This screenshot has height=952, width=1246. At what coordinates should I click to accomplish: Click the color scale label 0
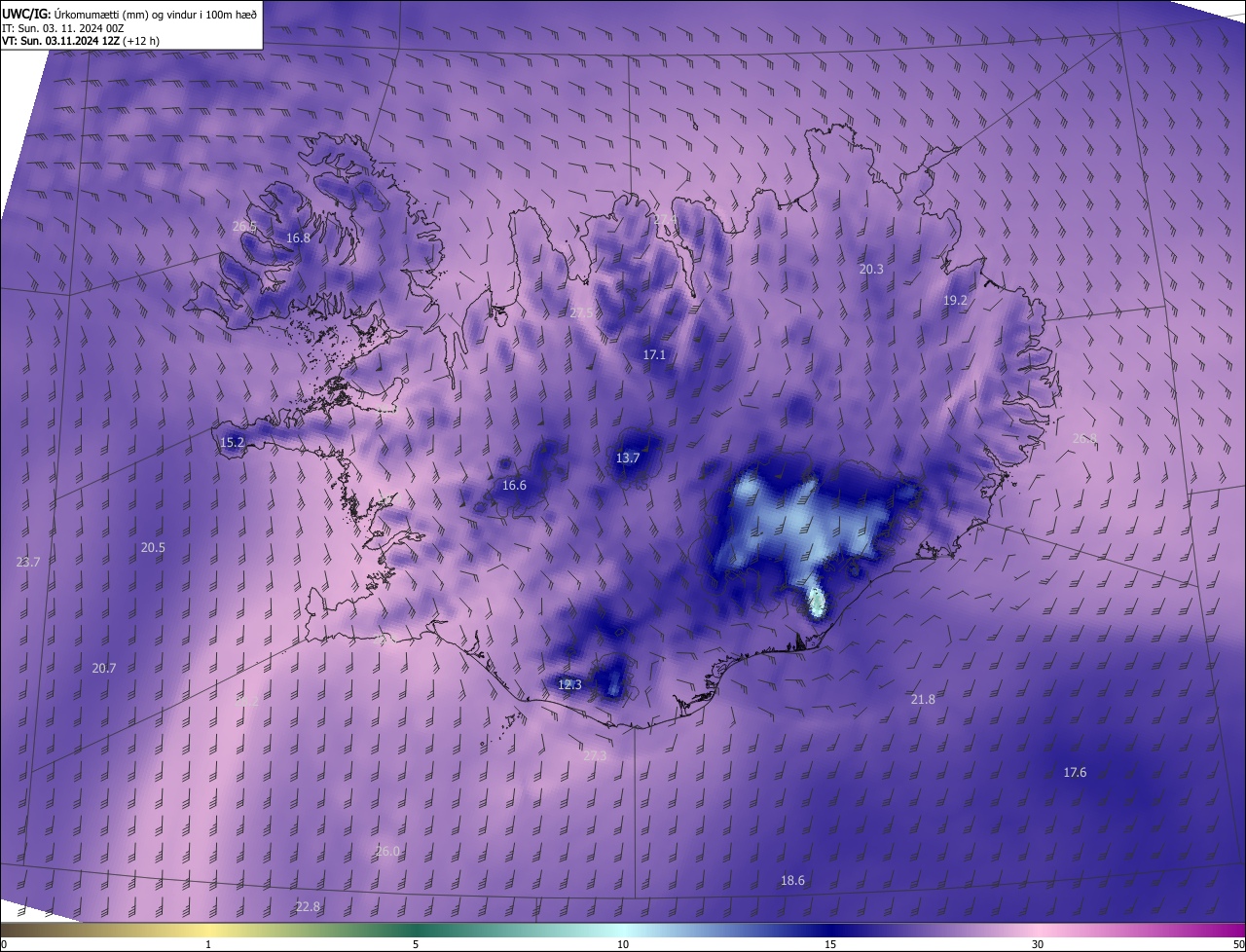pyautogui.click(x=4, y=945)
